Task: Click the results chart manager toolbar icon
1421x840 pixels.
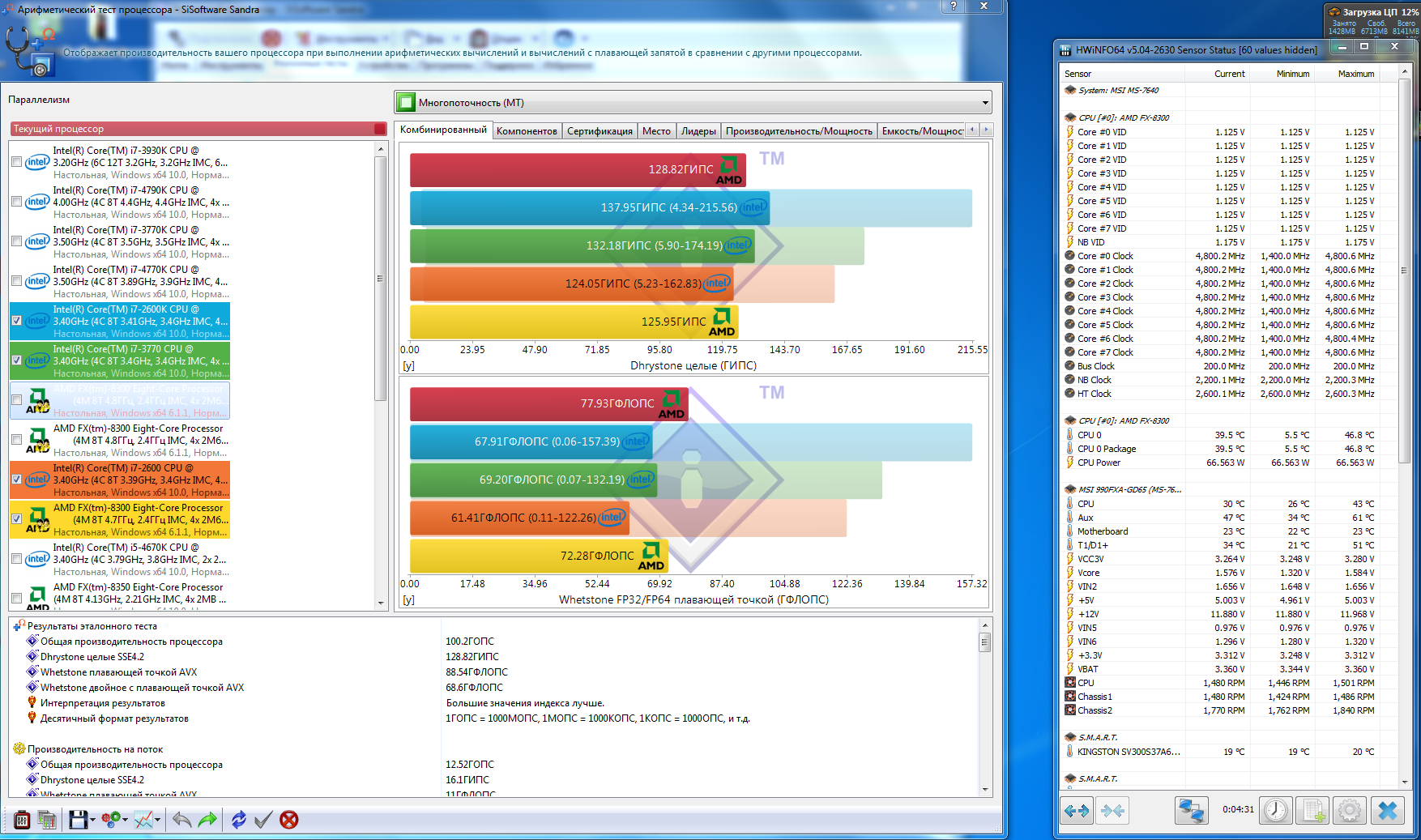Action: (x=47, y=820)
